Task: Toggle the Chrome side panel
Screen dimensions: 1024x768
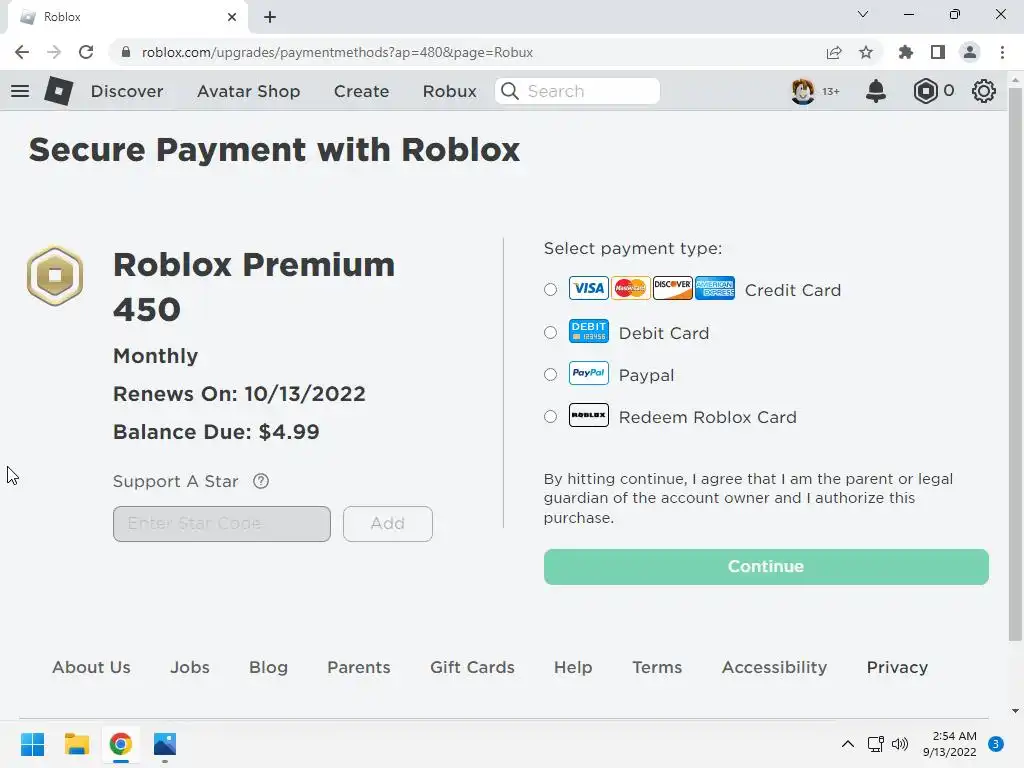Action: tap(938, 52)
